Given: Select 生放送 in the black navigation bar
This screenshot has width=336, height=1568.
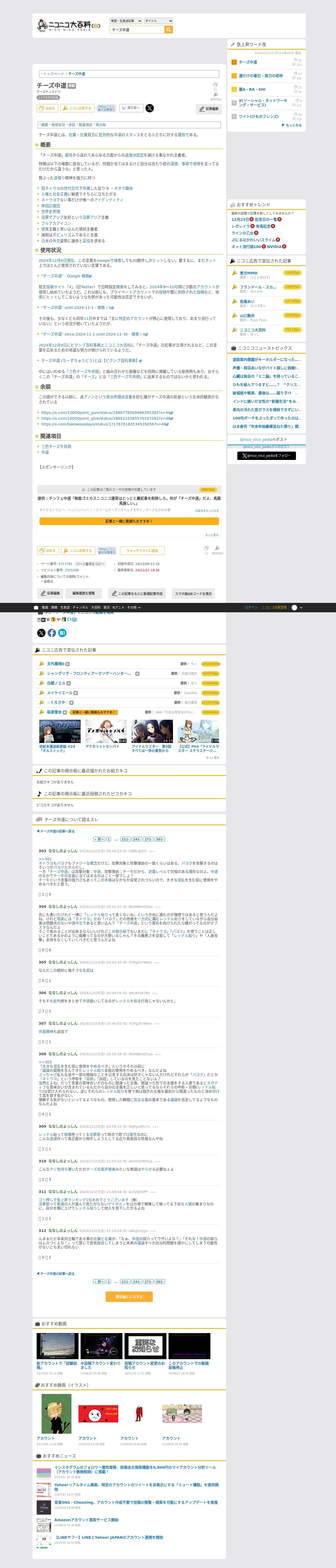Looking at the screenshot, I should [65, 608].
